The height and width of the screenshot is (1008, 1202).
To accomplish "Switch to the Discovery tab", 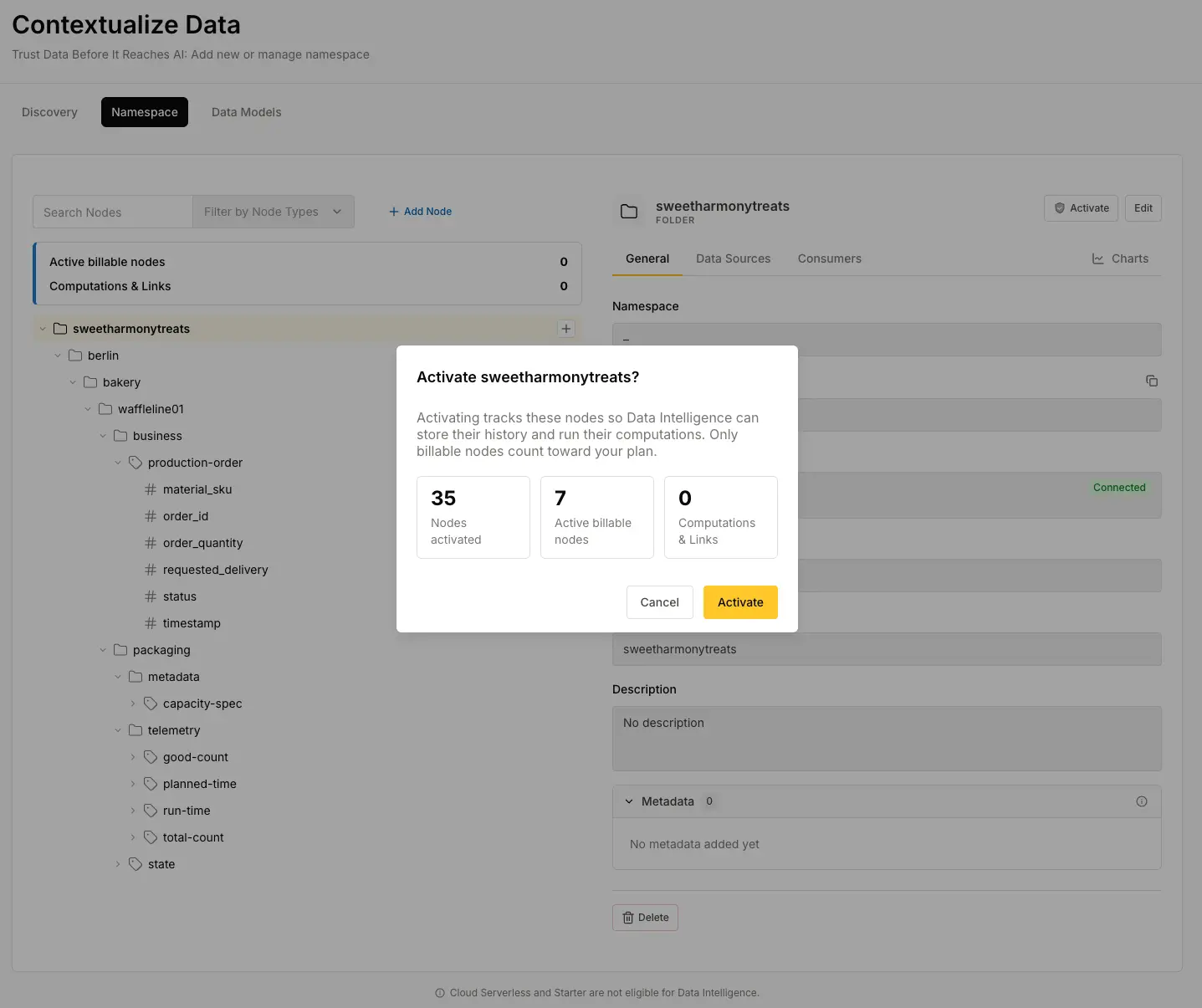I will 49,112.
